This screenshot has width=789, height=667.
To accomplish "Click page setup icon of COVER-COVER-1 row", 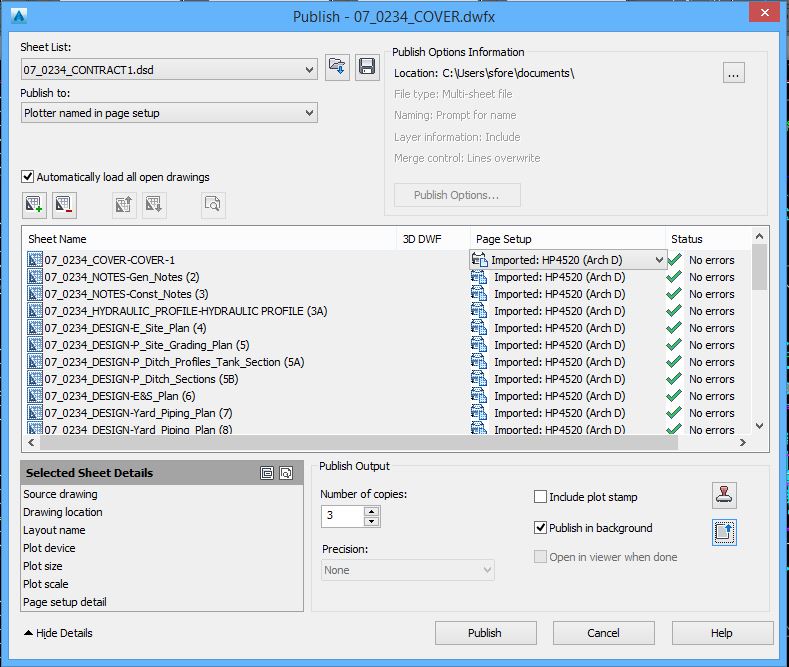I will [x=480, y=260].
